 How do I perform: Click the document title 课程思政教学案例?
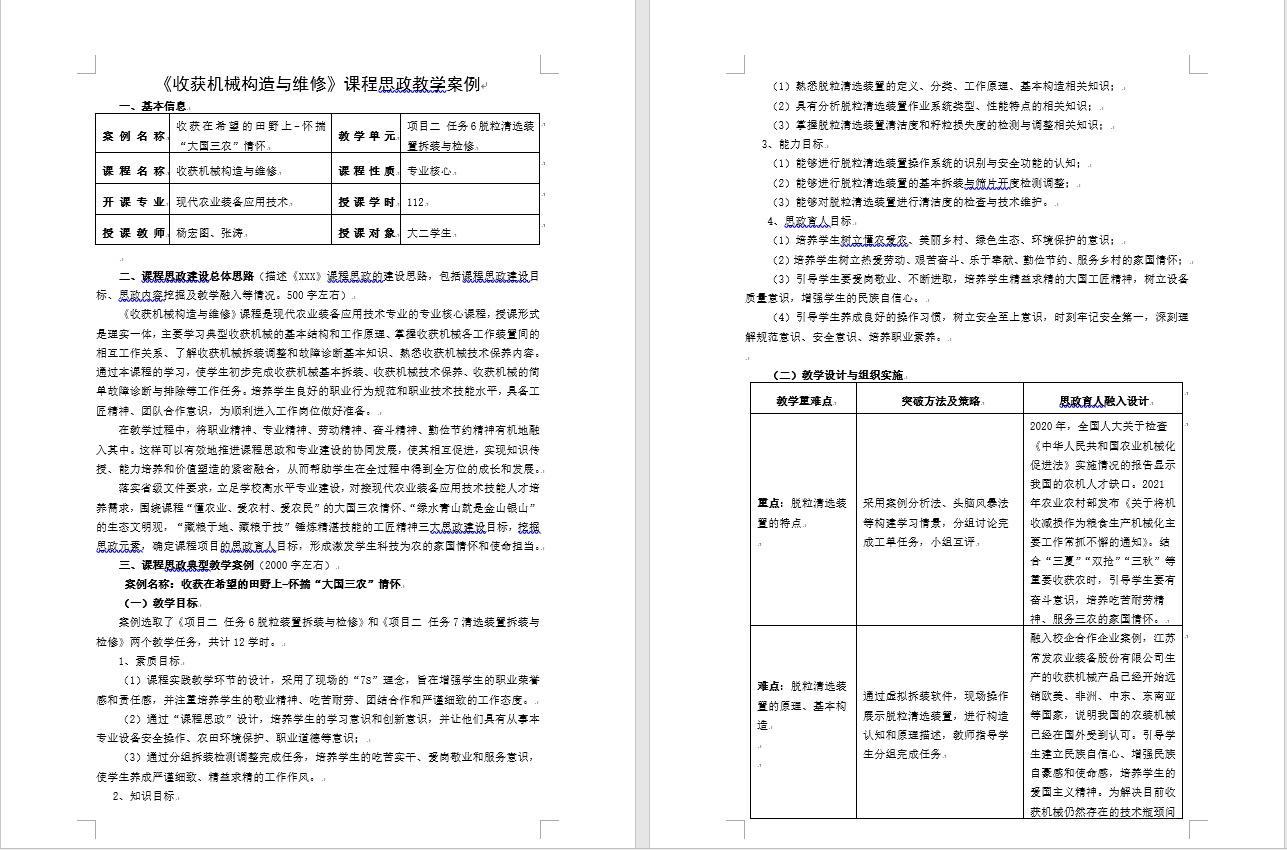click(322, 84)
